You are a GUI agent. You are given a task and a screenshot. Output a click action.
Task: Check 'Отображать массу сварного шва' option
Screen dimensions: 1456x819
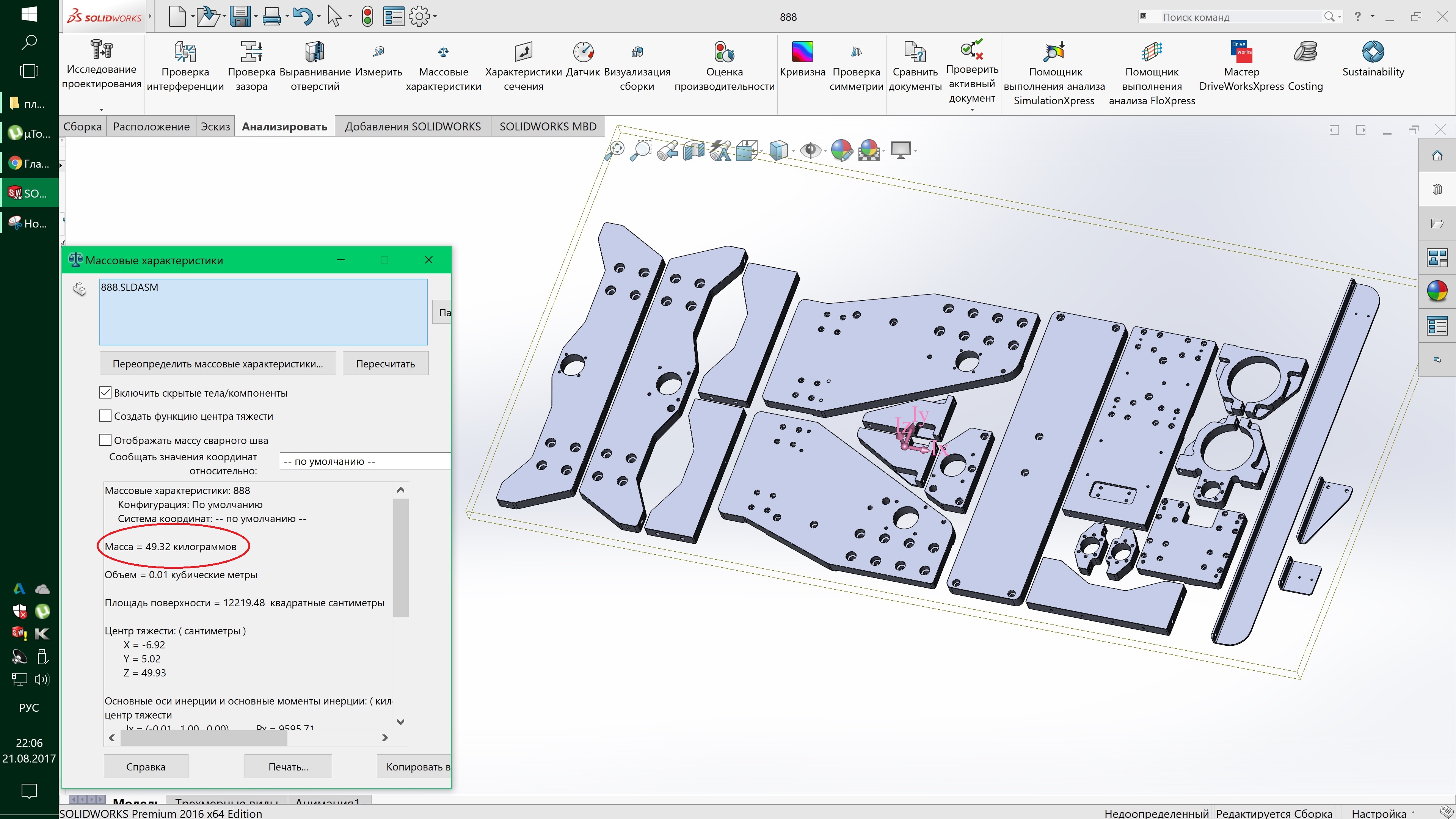tap(105, 440)
